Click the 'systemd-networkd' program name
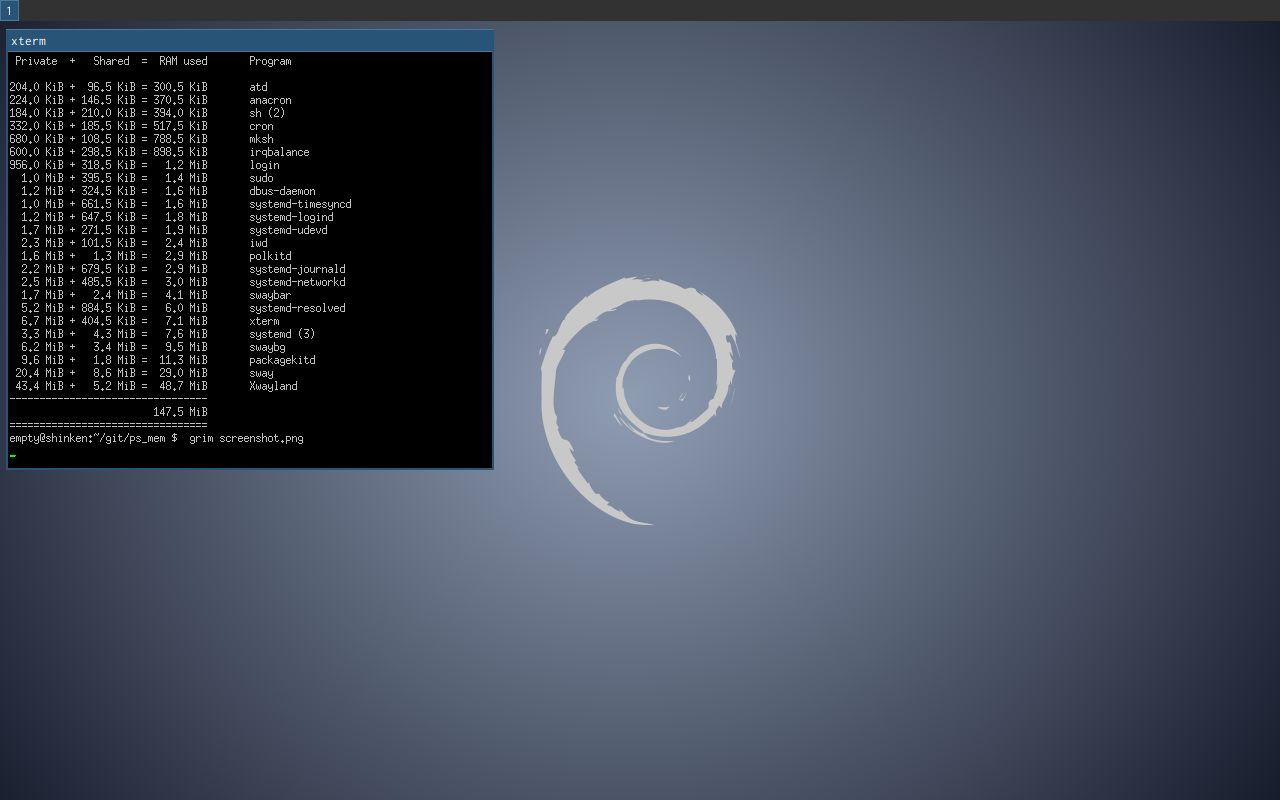This screenshot has height=800, width=1280. point(297,282)
